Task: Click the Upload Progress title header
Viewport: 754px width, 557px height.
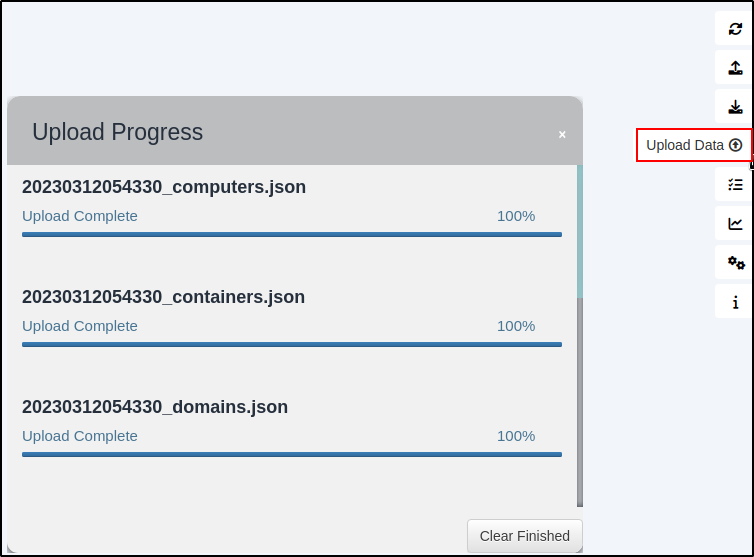Action: tap(117, 132)
